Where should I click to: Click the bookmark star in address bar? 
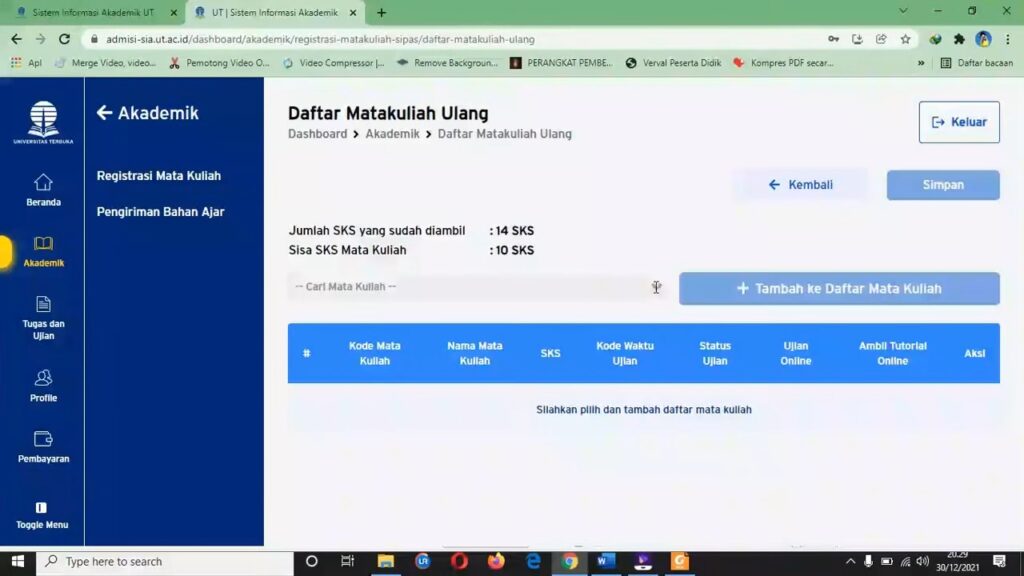(x=904, y=38)
